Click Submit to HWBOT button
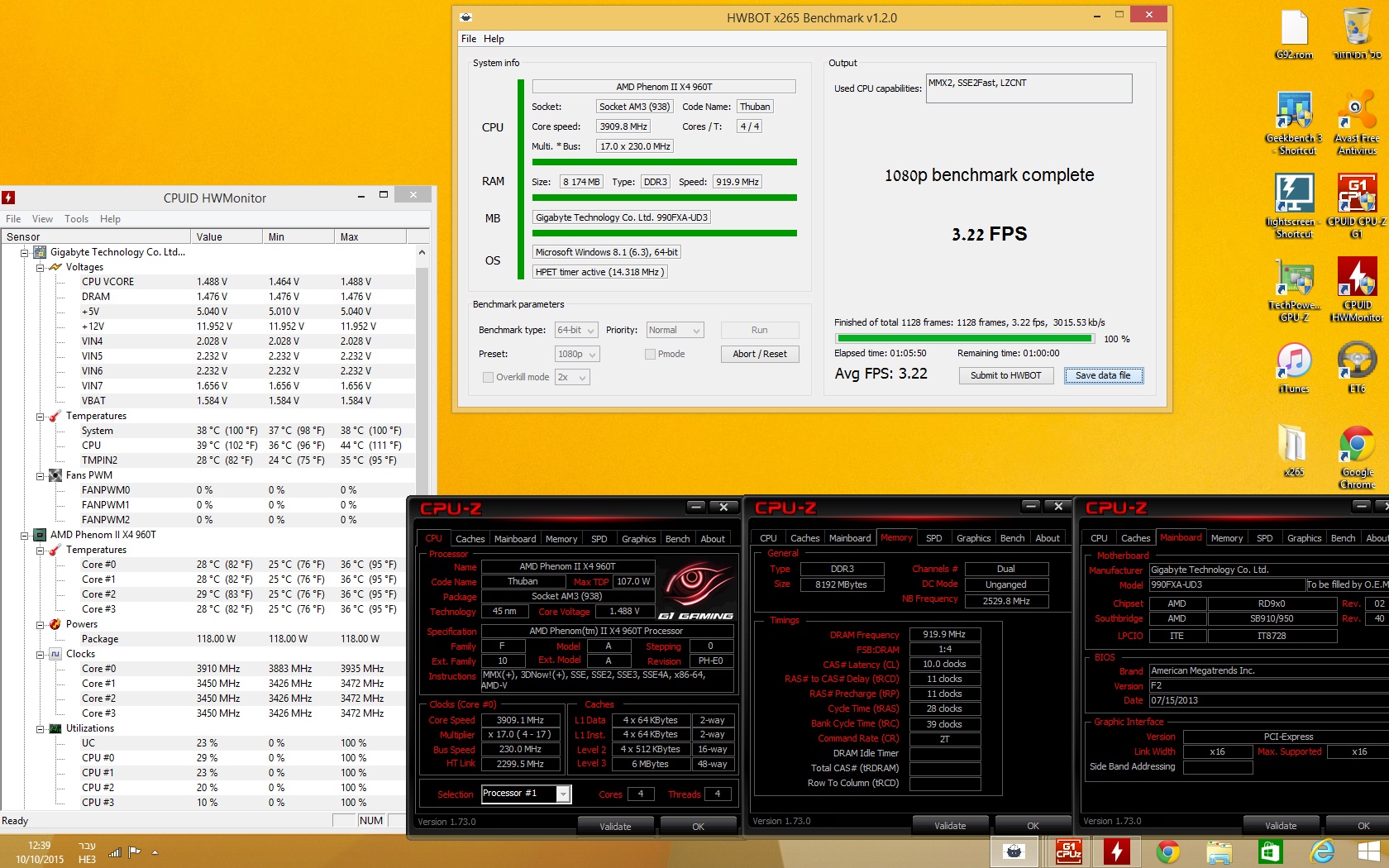Viewport: 1389px width, 868px height. [x=1005, y=375]
